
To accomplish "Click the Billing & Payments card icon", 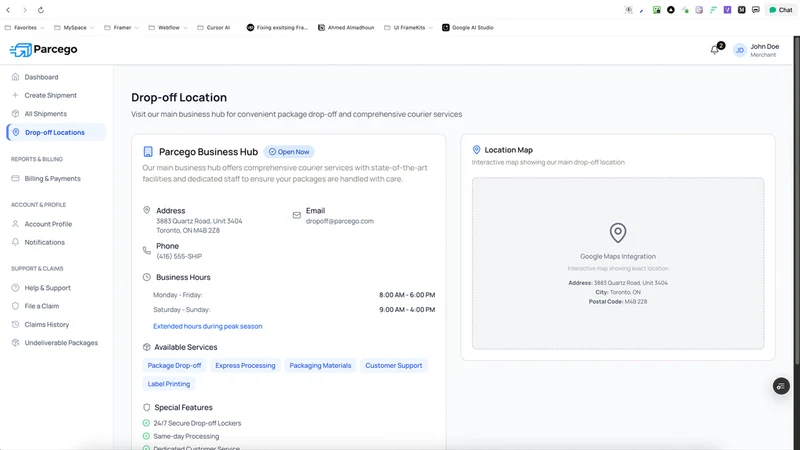I will click(15, 179).
